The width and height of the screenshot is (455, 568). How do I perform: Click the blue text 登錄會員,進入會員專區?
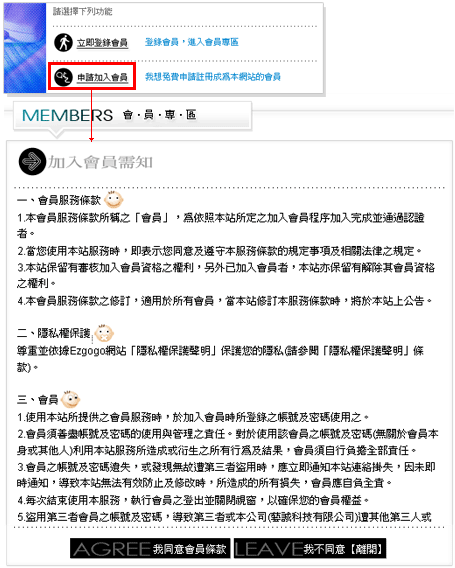192,42
